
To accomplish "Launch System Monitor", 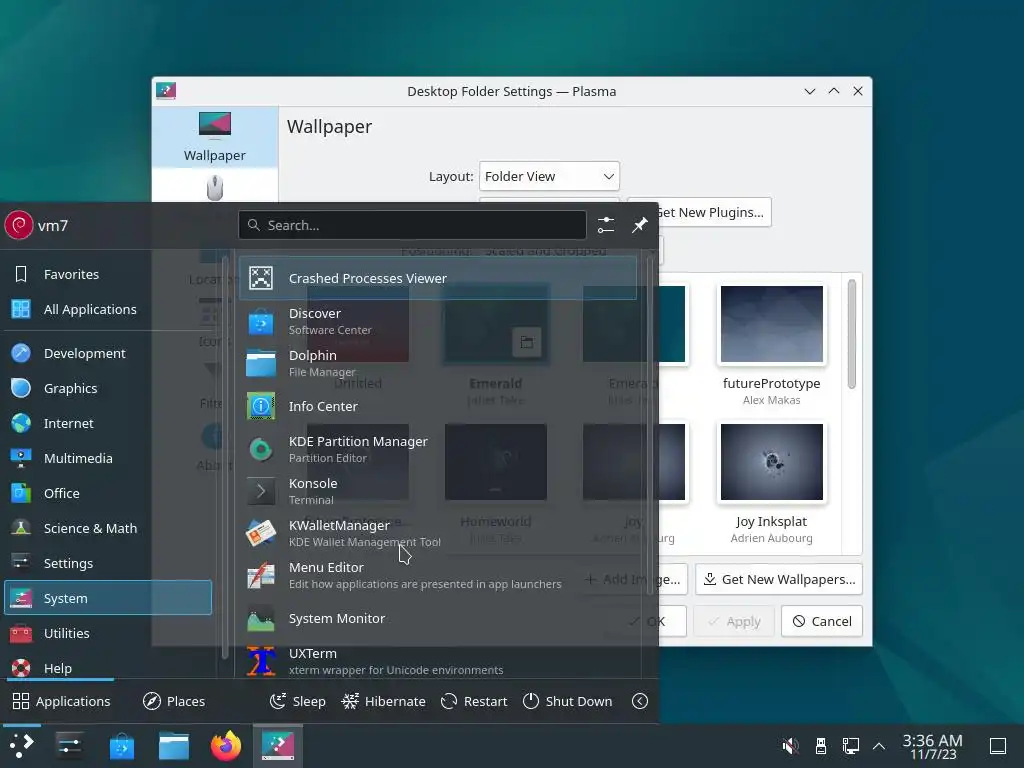I will (438, 618).
